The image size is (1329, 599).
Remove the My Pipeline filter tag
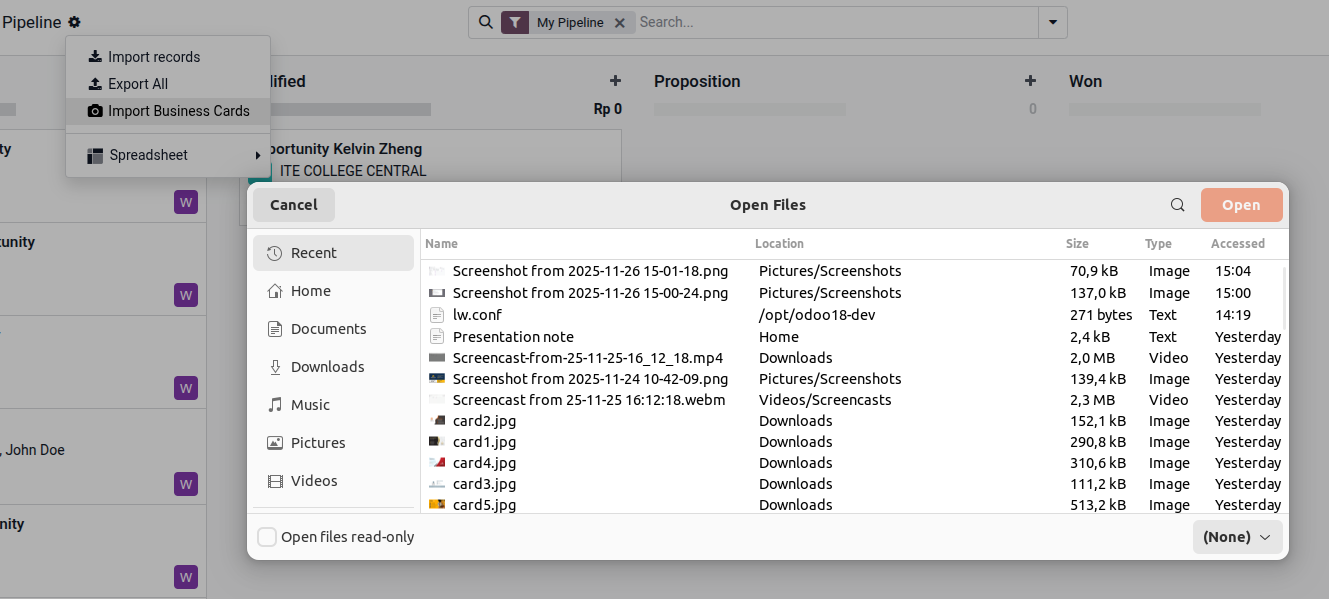tap(620, 22)
